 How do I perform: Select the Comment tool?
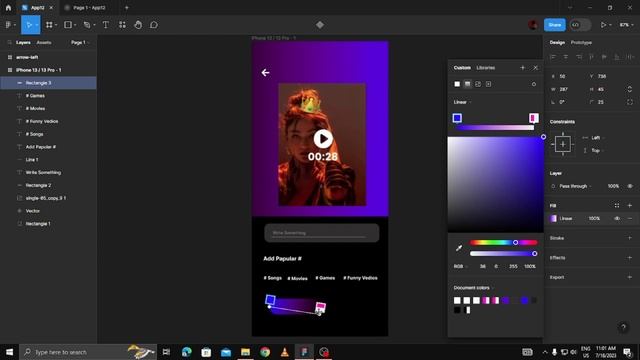pos(154,25)
